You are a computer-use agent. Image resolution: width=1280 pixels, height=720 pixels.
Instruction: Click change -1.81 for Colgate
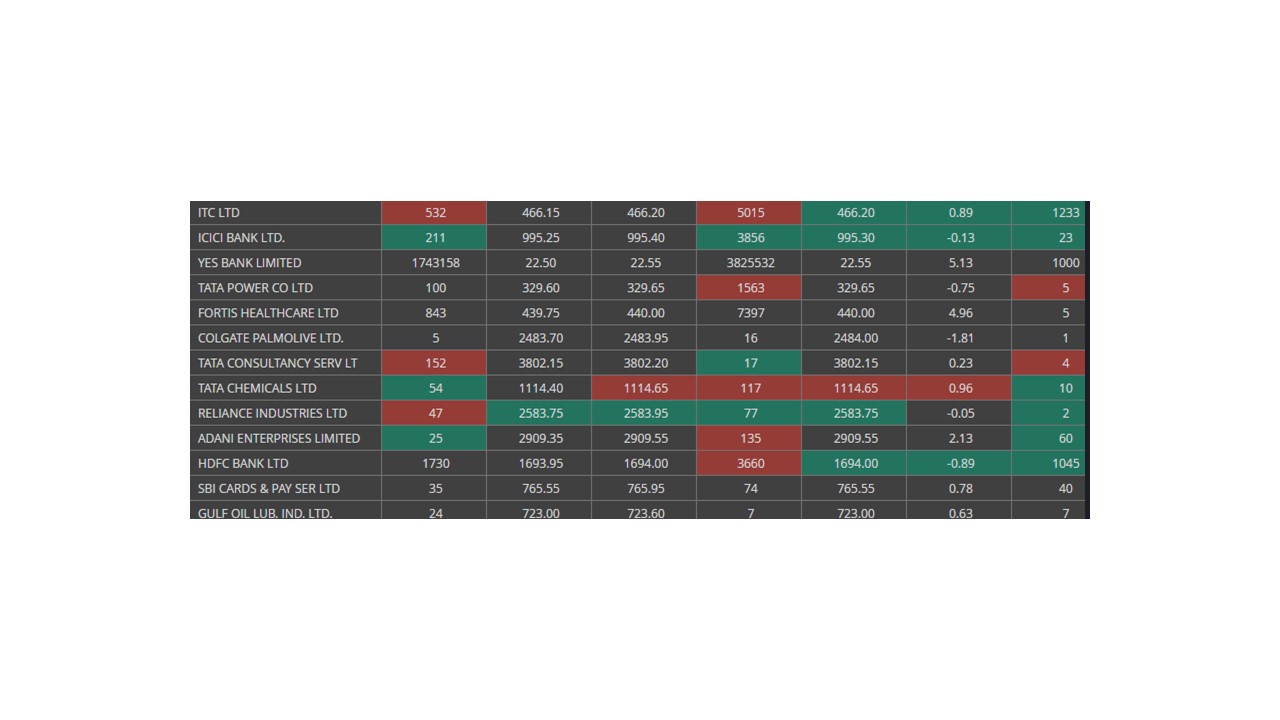959,338
